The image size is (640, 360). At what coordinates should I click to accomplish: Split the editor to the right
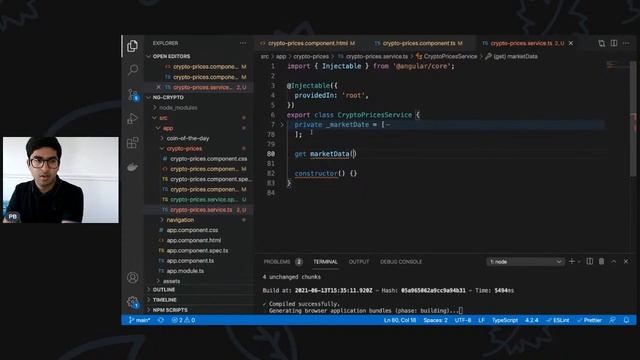coord(614,43)
